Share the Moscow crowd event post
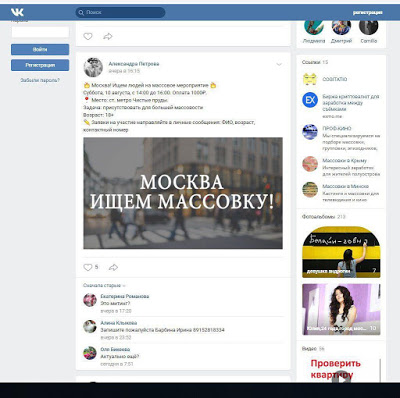 click(x=113, y=267)
